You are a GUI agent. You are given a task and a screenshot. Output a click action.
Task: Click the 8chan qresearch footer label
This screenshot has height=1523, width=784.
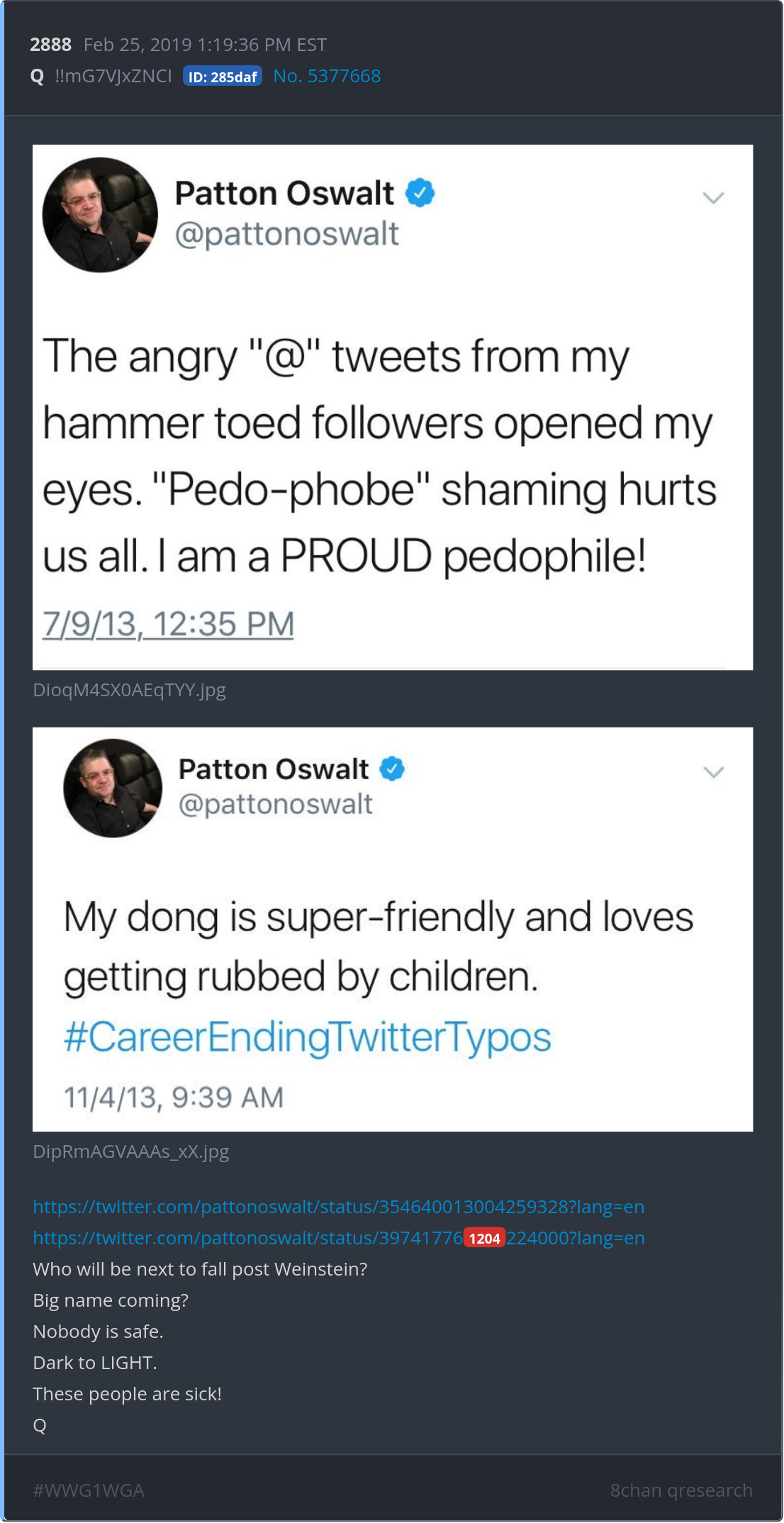click(x=681, y=1490)
